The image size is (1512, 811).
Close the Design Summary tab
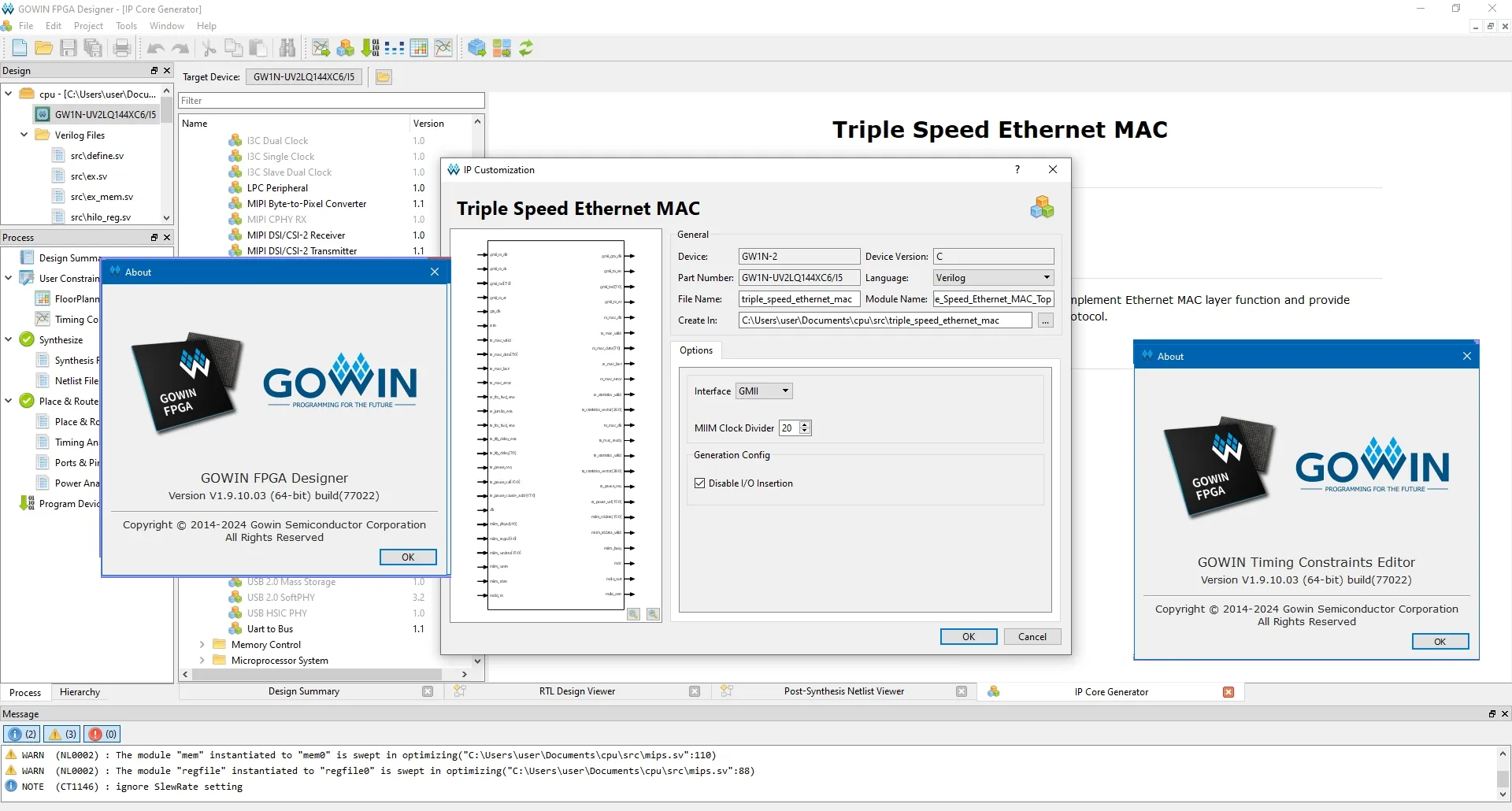pos(428,691)
